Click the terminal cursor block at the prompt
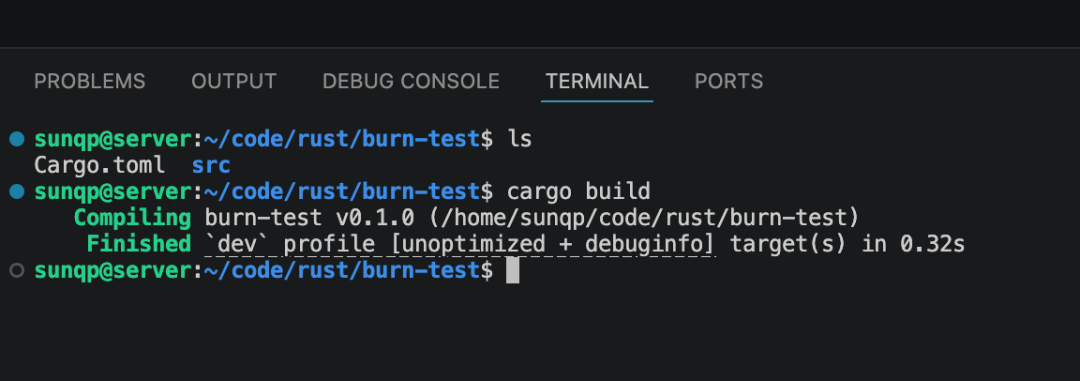Viewport: 1080px width, 381px height. click(x=512, y=271)
